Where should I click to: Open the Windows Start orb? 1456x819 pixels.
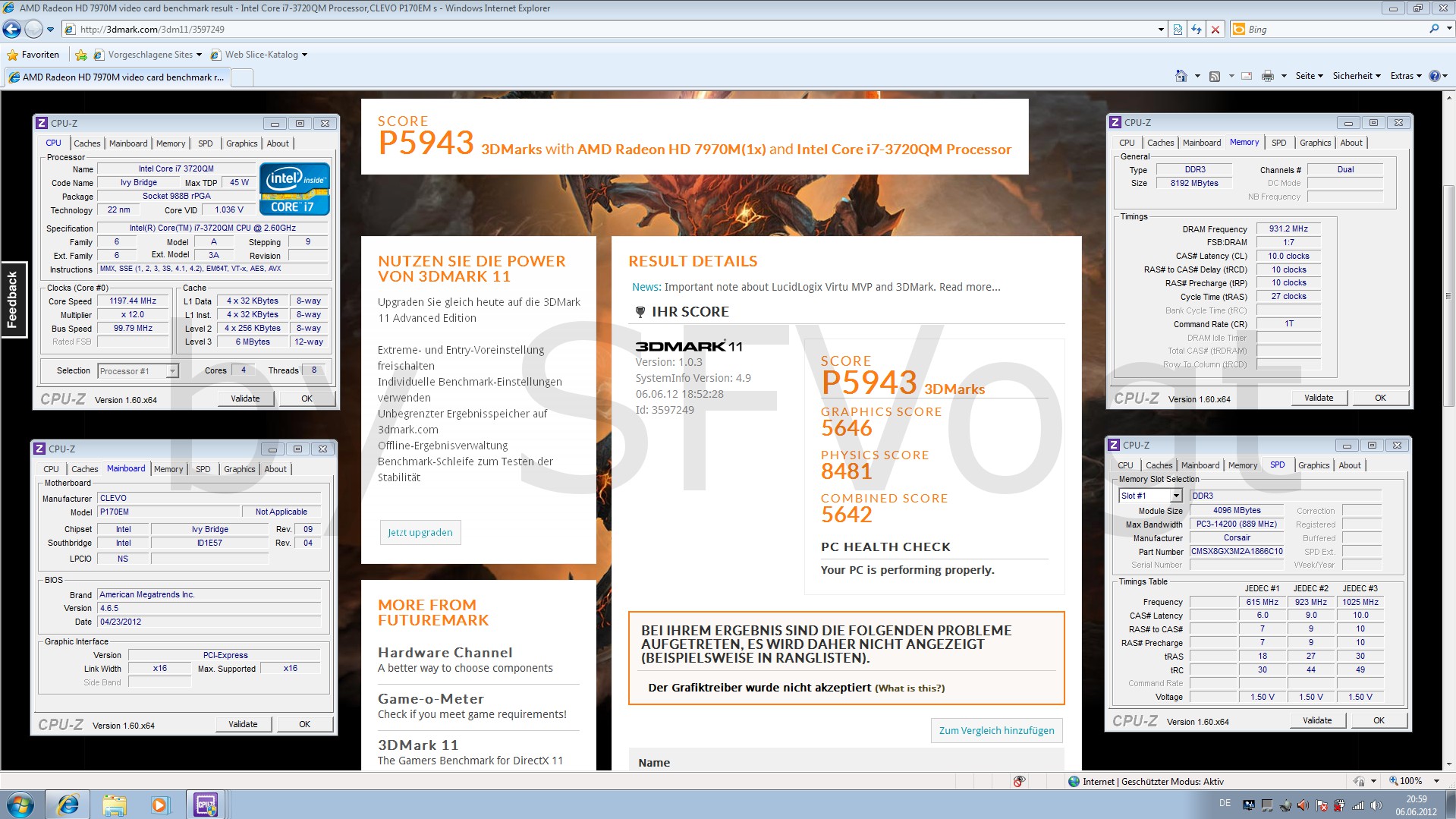coord(21,805)
